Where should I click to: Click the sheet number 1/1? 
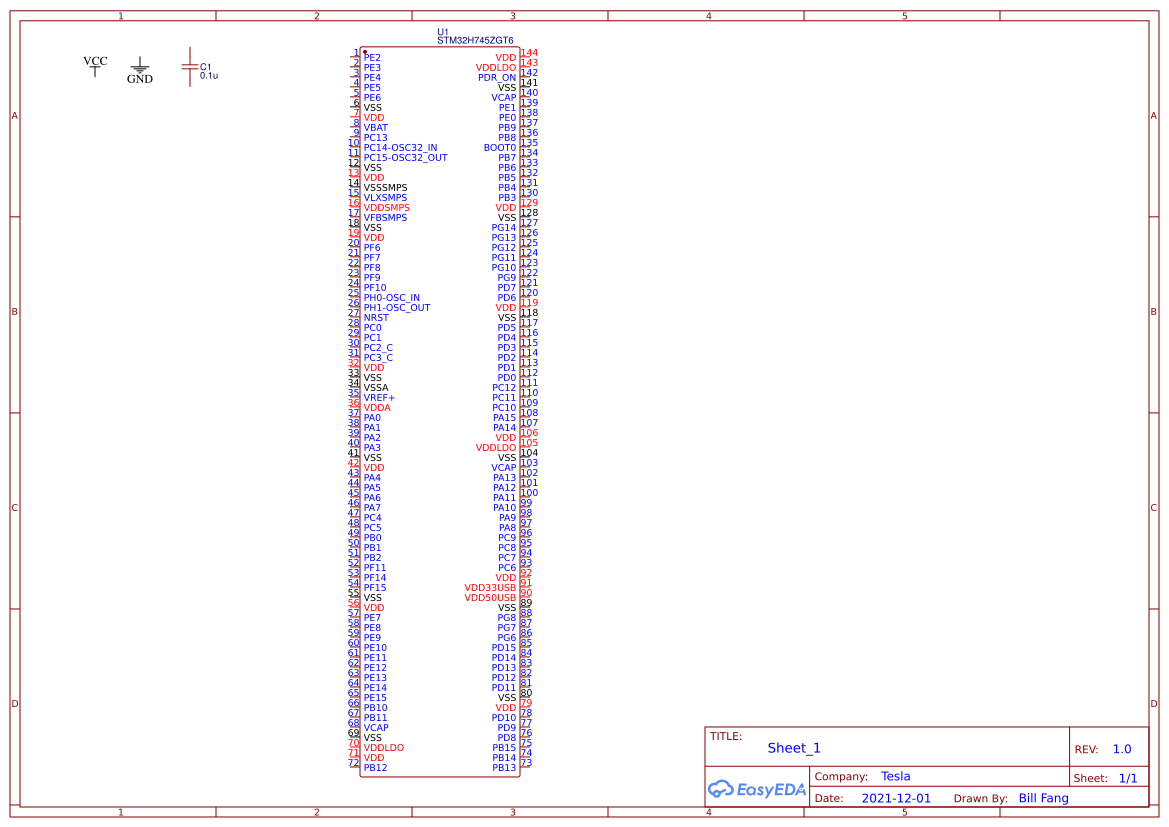[1128, 778]
